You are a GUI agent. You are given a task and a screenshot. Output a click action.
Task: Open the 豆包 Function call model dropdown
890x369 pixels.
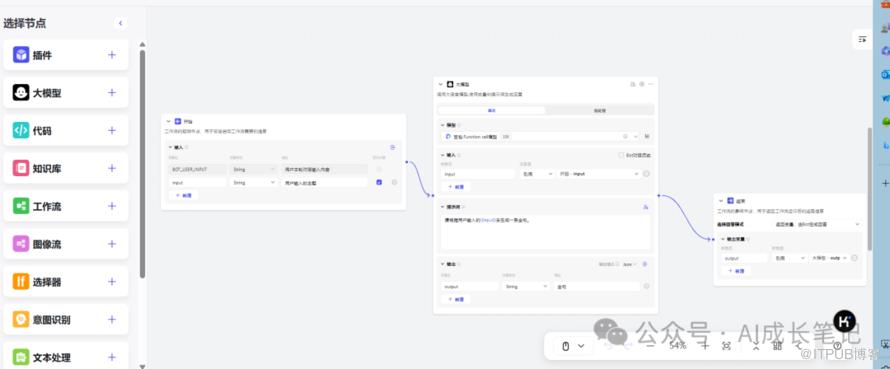point(541,137)
